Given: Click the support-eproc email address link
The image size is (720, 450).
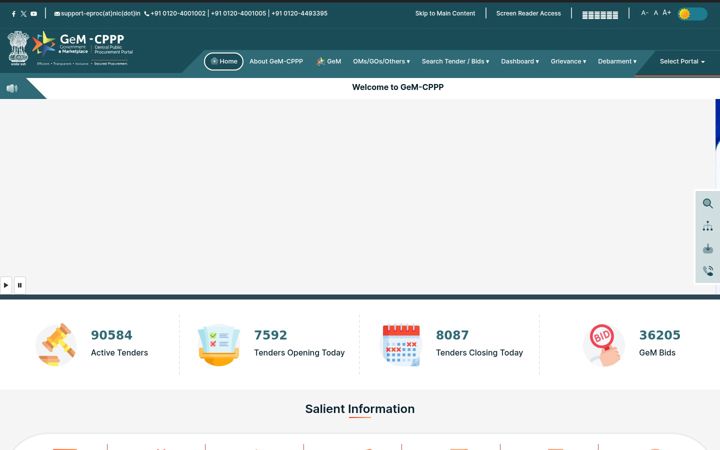Looking at the screenshot, I should pyautogui.click(x=97, y=13).
